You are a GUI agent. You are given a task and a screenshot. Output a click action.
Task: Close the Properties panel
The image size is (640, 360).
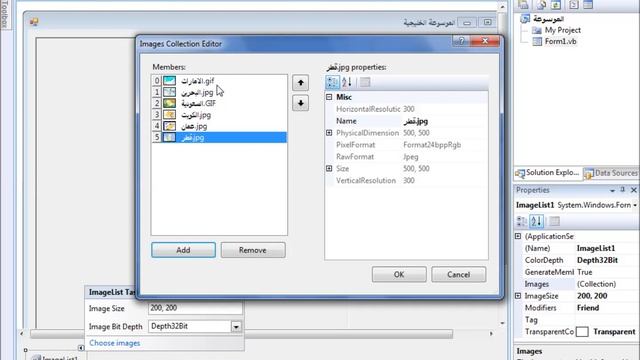633,190
